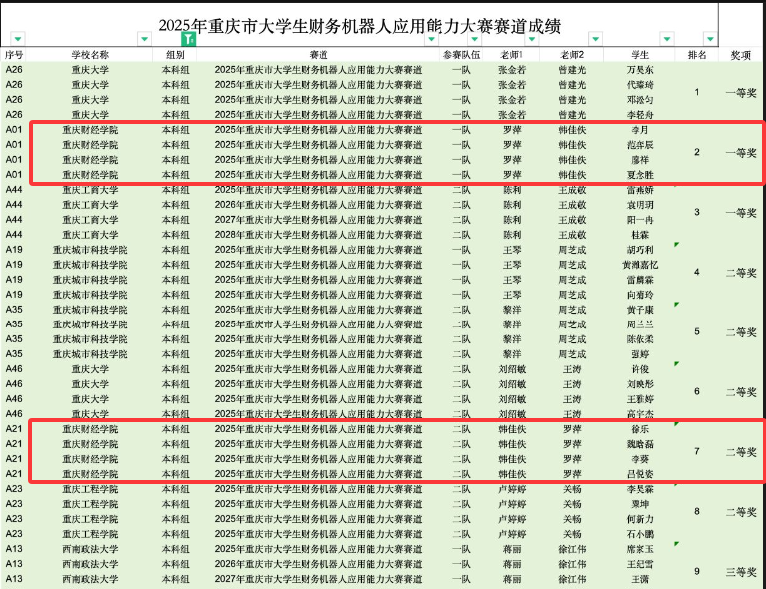Image resolution: width=766 pixels, height=589 pixels.
Task: Select the merged rank cell showing 2
Action: tap(697, 152)
